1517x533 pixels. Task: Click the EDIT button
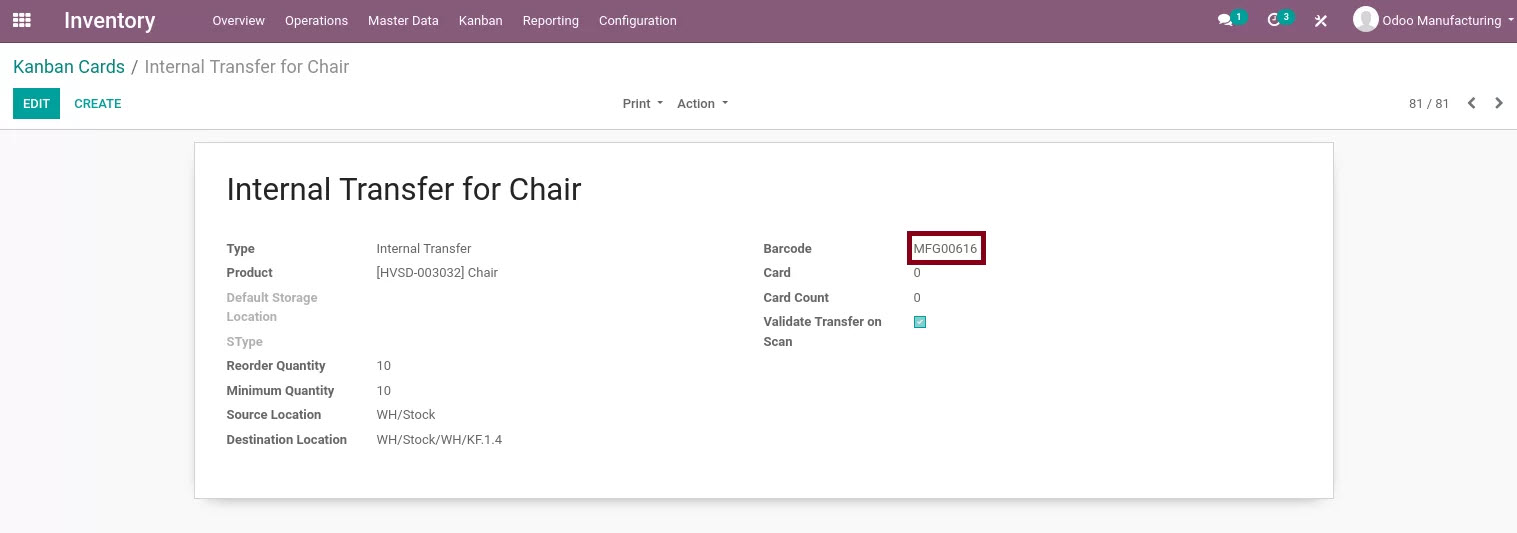tap(36, 103)
